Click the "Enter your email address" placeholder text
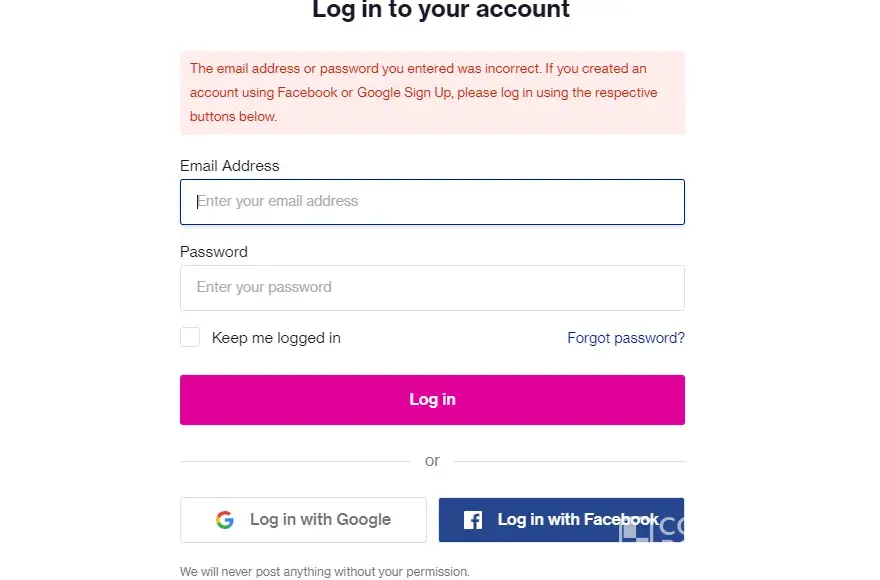 point(277,202)
